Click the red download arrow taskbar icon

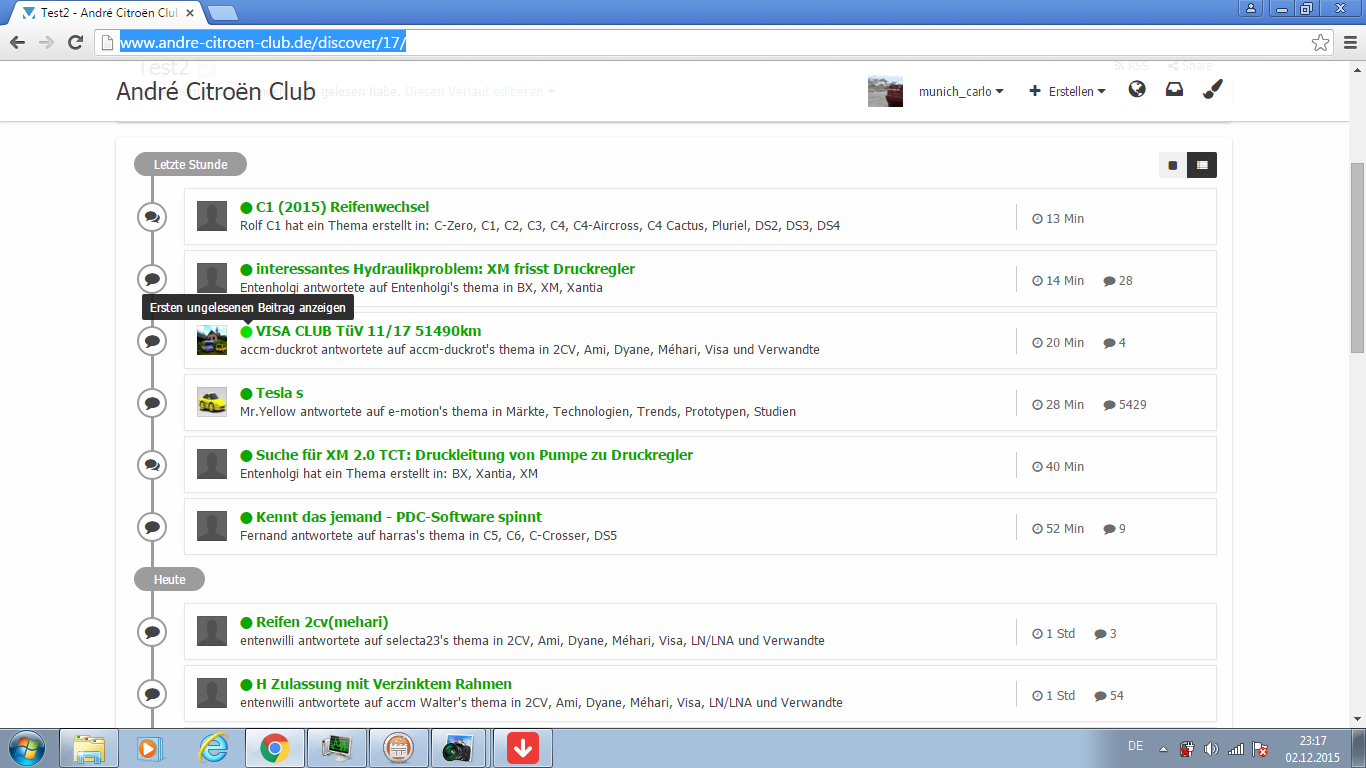[x=523, y=748]
